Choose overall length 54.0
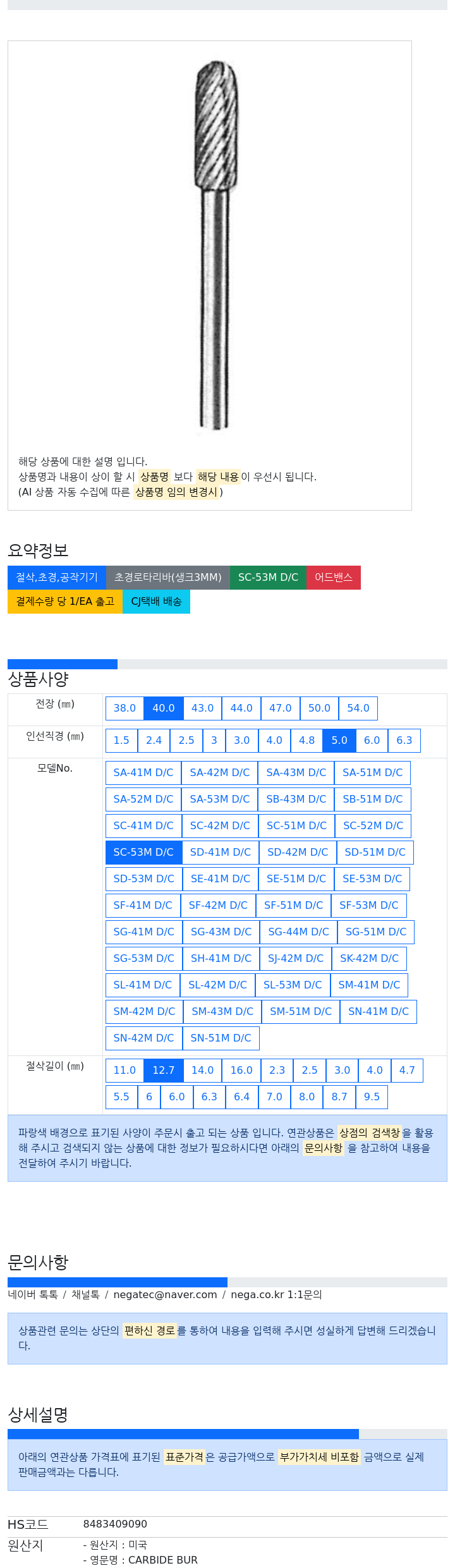 358,708
